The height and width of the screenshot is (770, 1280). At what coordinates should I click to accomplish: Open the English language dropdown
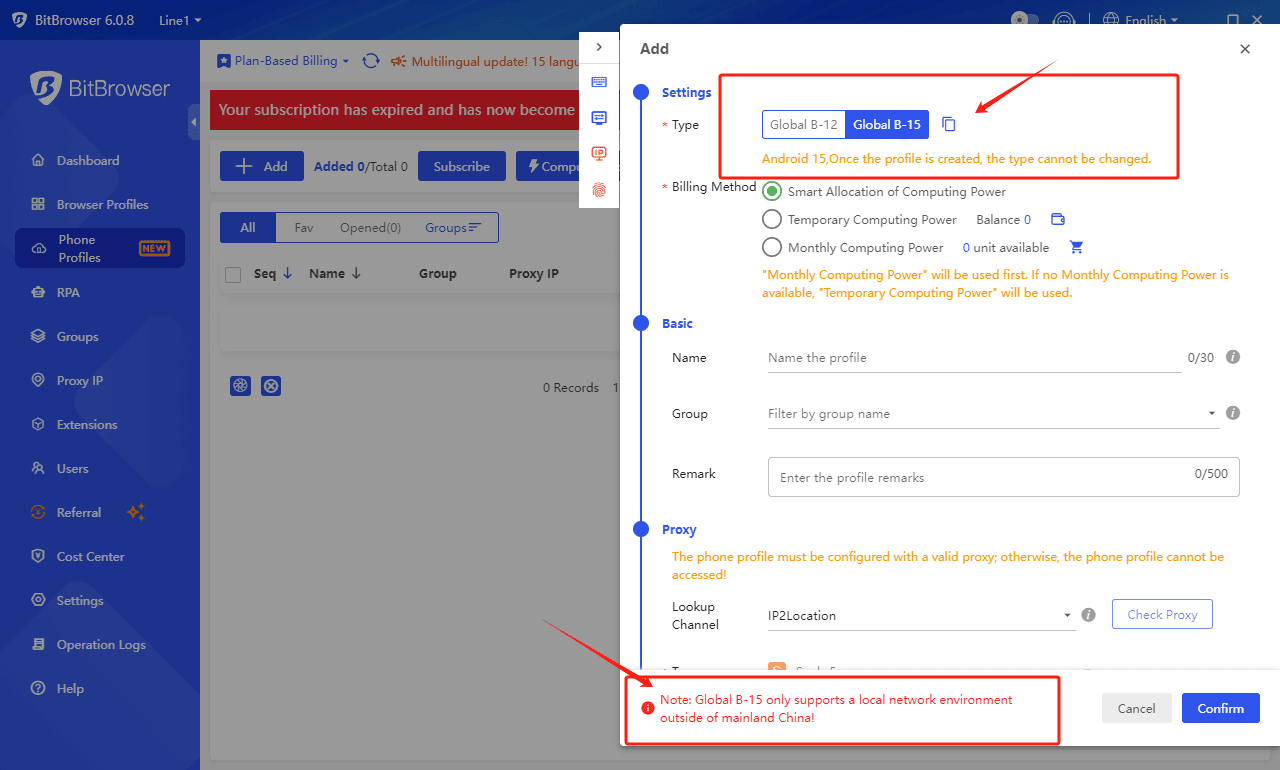[x=1152, y=20]
